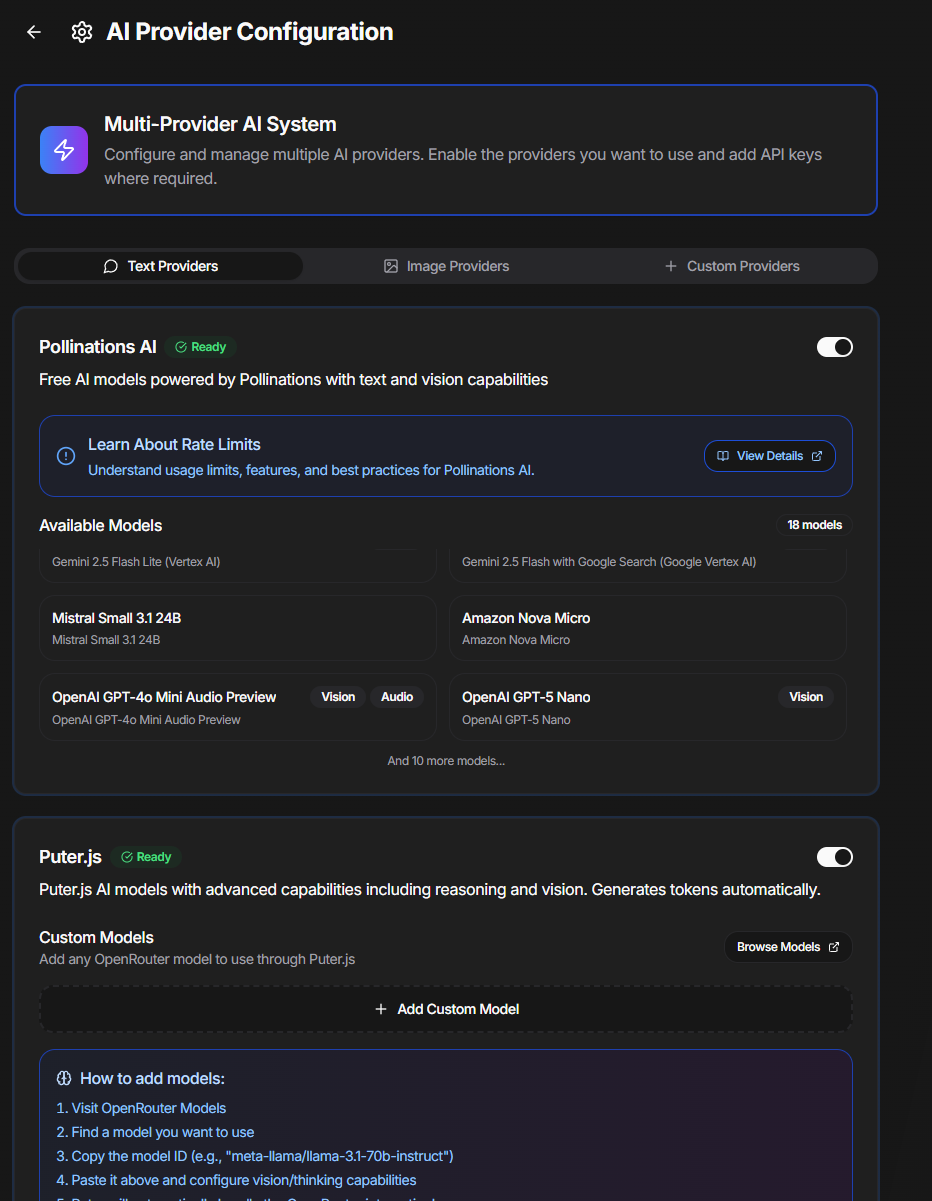This screenshot has width=932, height=1201.
Task: Disable the Pollinations AI provider toggle
Action: 834,347
